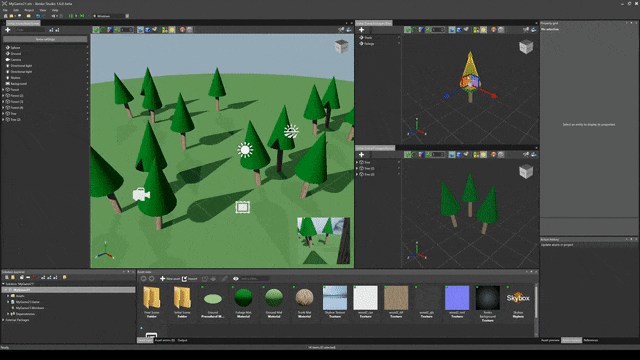Switch to the Output tab
This screenshot has width=640, height=360.
tap(182, 340)
